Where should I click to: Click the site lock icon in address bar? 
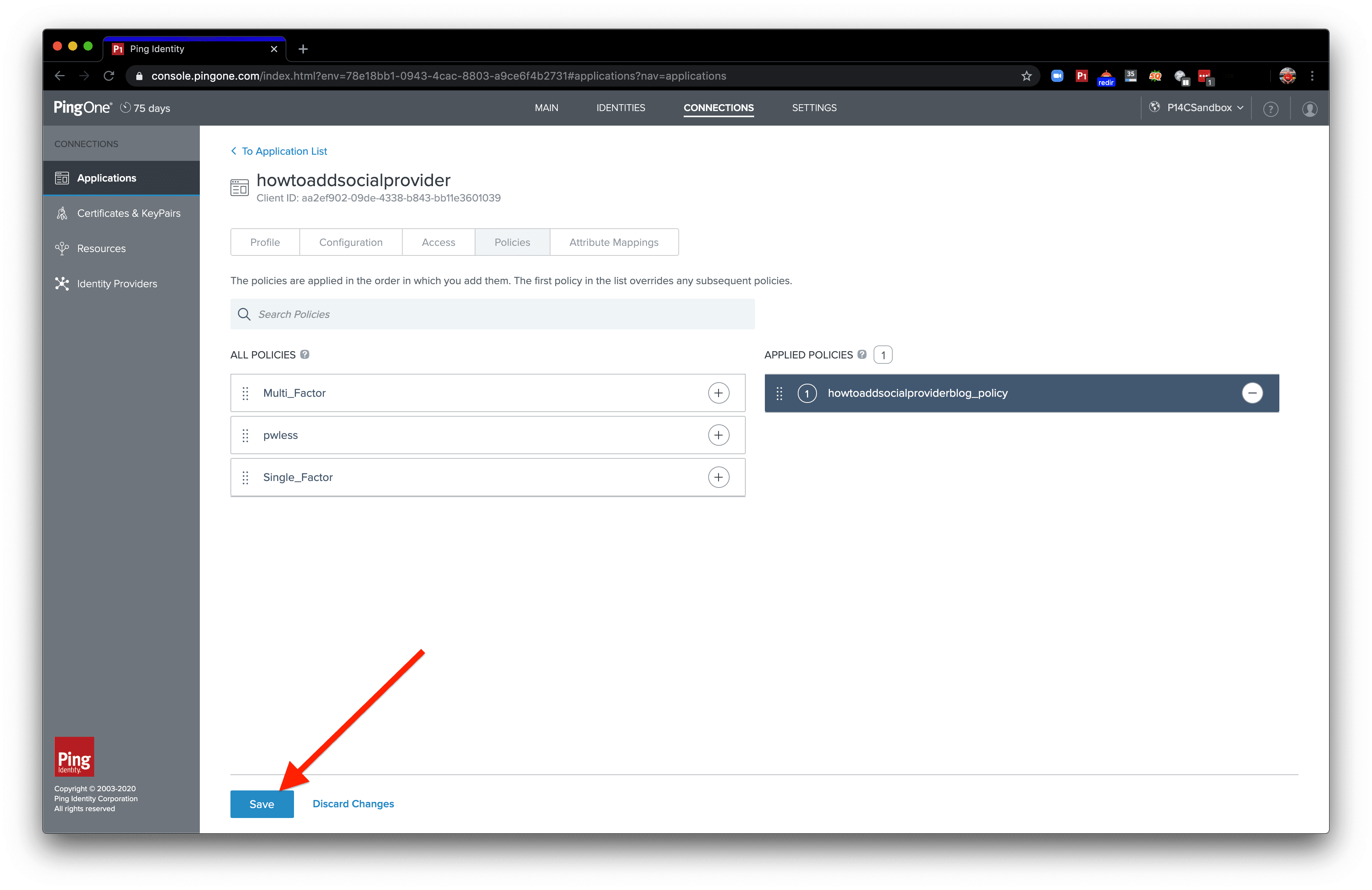tap(139, 75)
